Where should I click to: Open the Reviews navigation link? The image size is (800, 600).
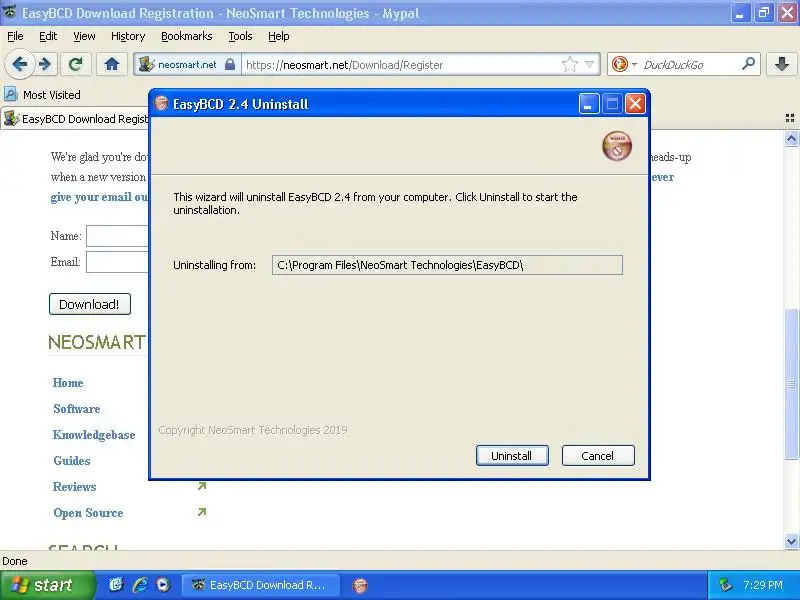point(74,487)
